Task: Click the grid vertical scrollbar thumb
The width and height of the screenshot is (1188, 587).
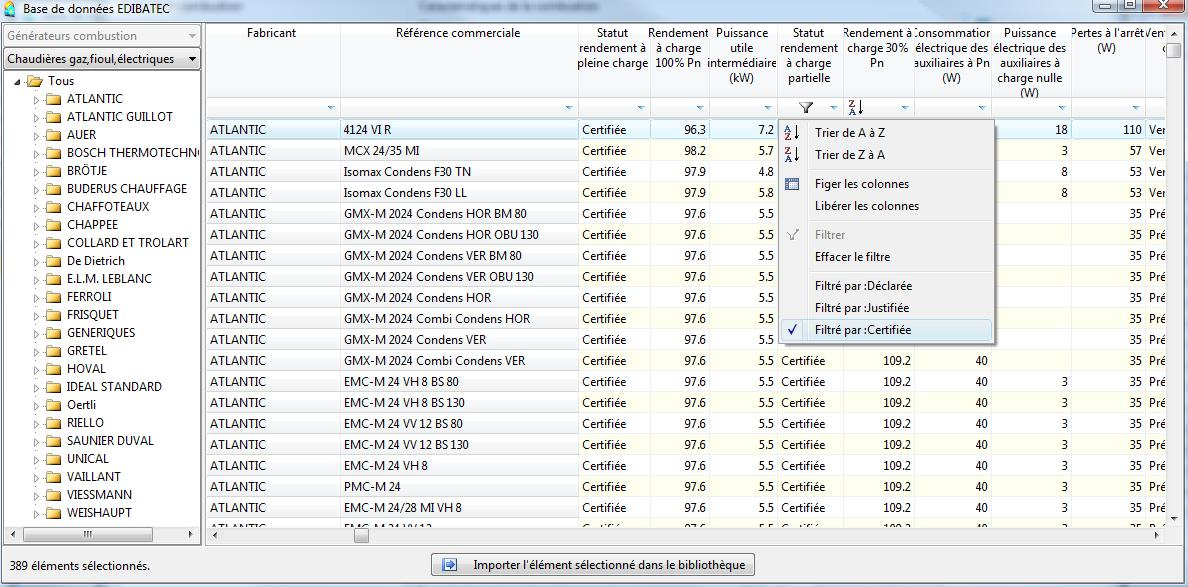Action: [x=1173, y=50]
